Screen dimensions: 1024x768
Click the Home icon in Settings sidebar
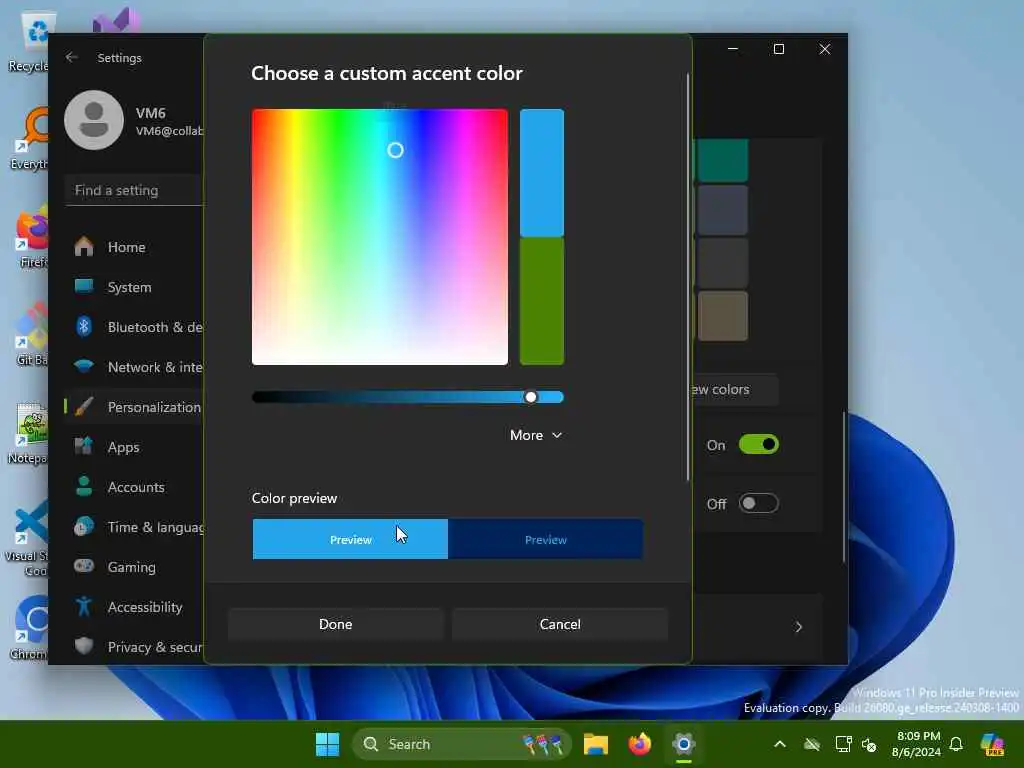pyautogui.click(x=84, y=247)
